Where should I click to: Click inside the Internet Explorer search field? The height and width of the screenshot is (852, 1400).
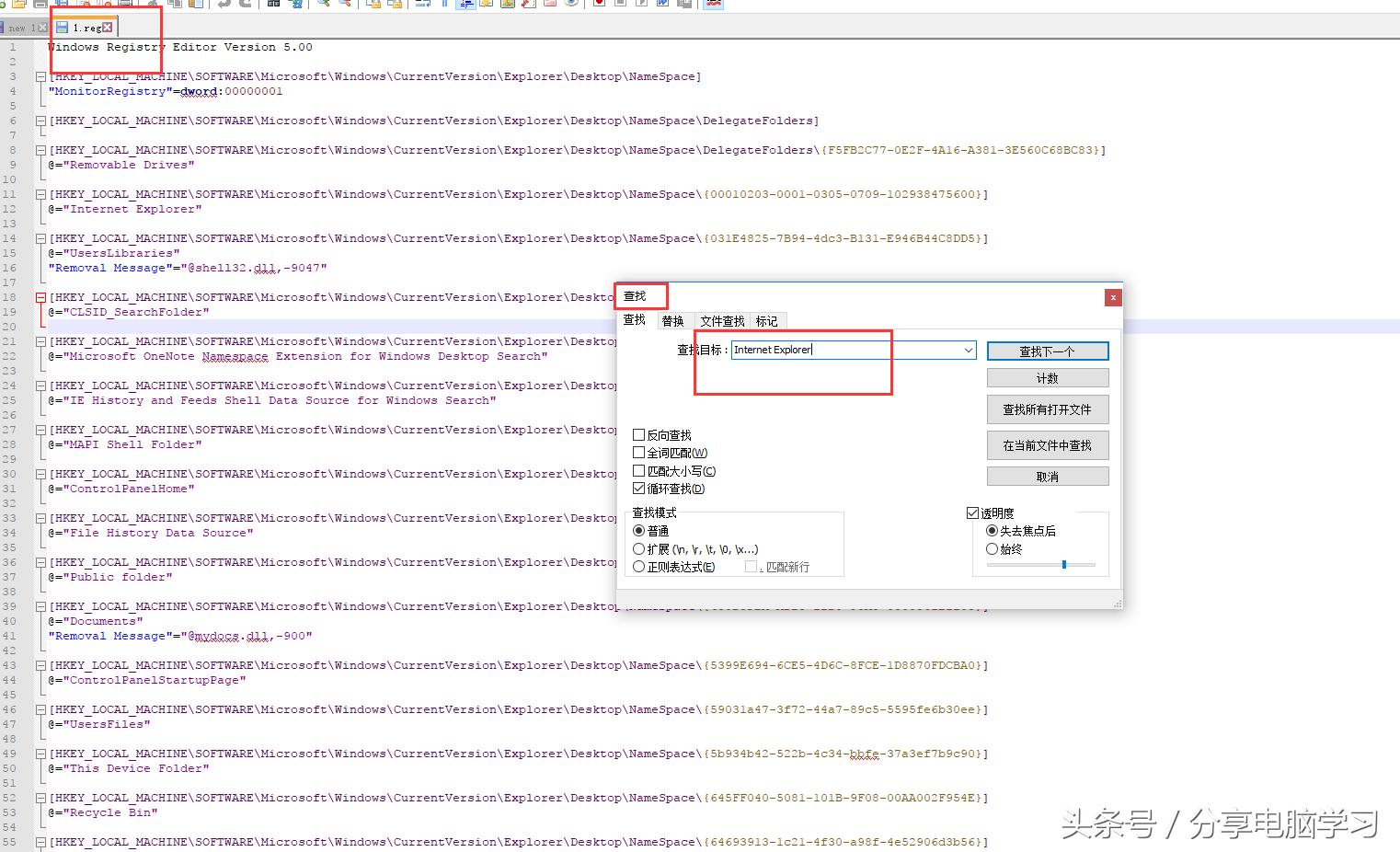click(x=809, y=350)
